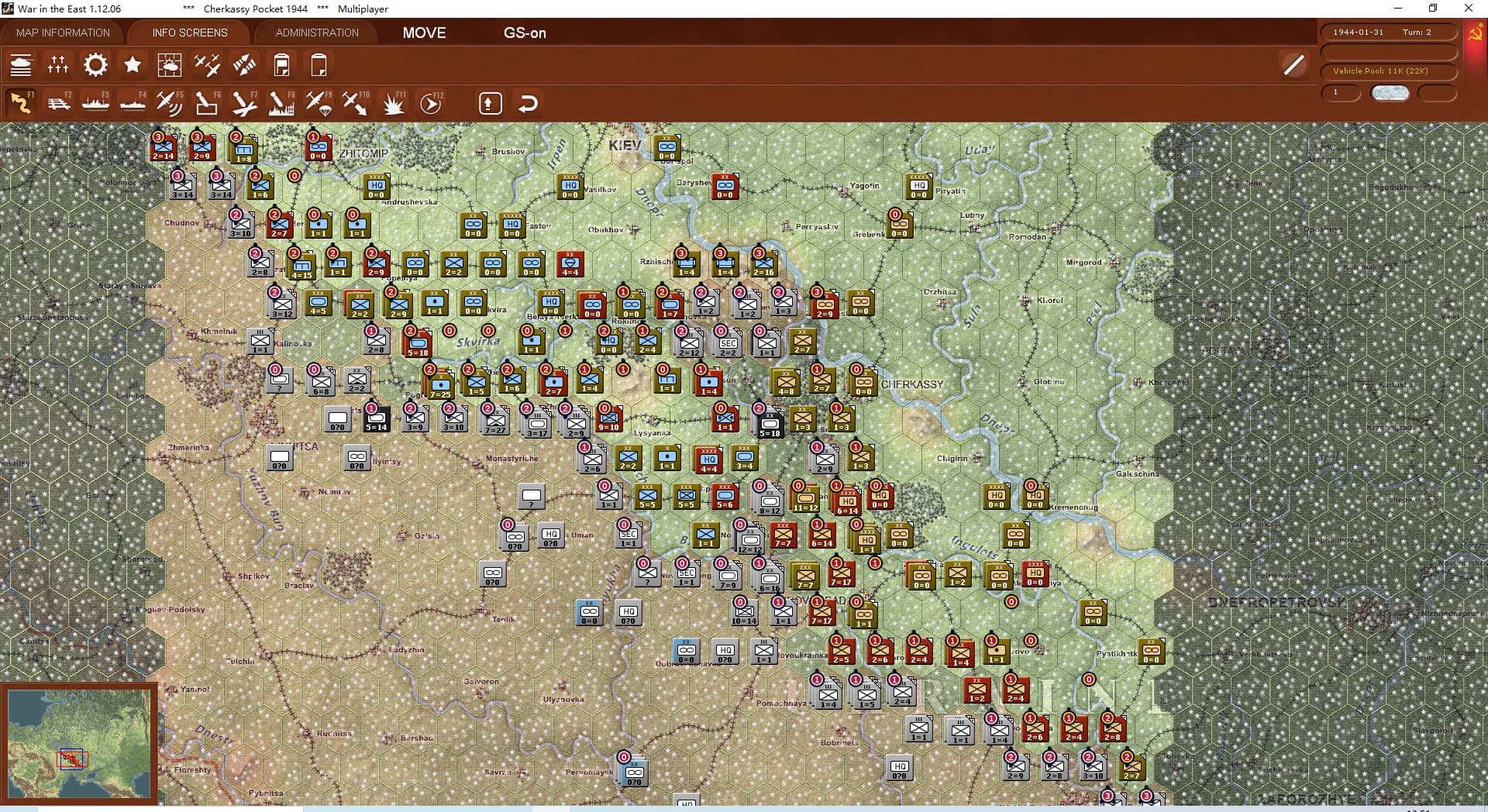Viewport: 1488px width, 812px height.
Task: Select the 3=17 unit counter
Action: 537,424
